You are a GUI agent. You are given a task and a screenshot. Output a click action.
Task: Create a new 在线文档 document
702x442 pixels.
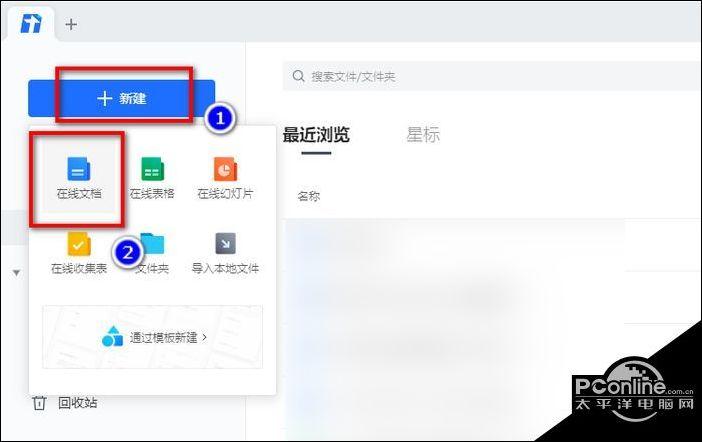point(79,178)
